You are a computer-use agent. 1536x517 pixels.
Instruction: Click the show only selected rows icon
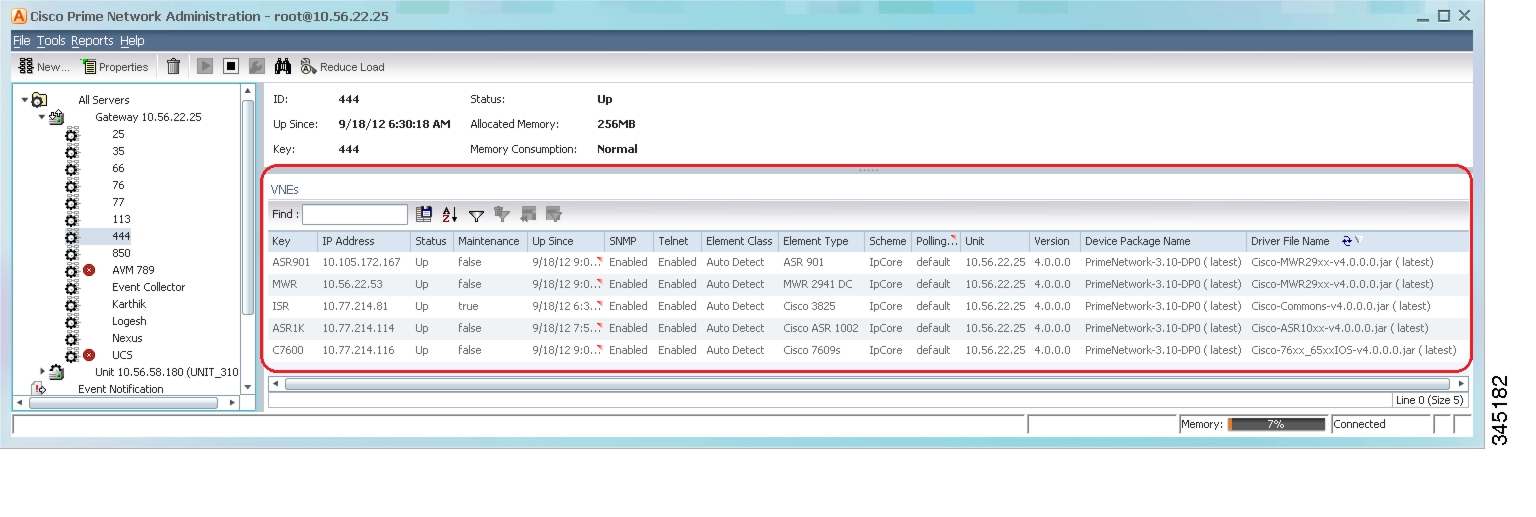coord(554,214)
